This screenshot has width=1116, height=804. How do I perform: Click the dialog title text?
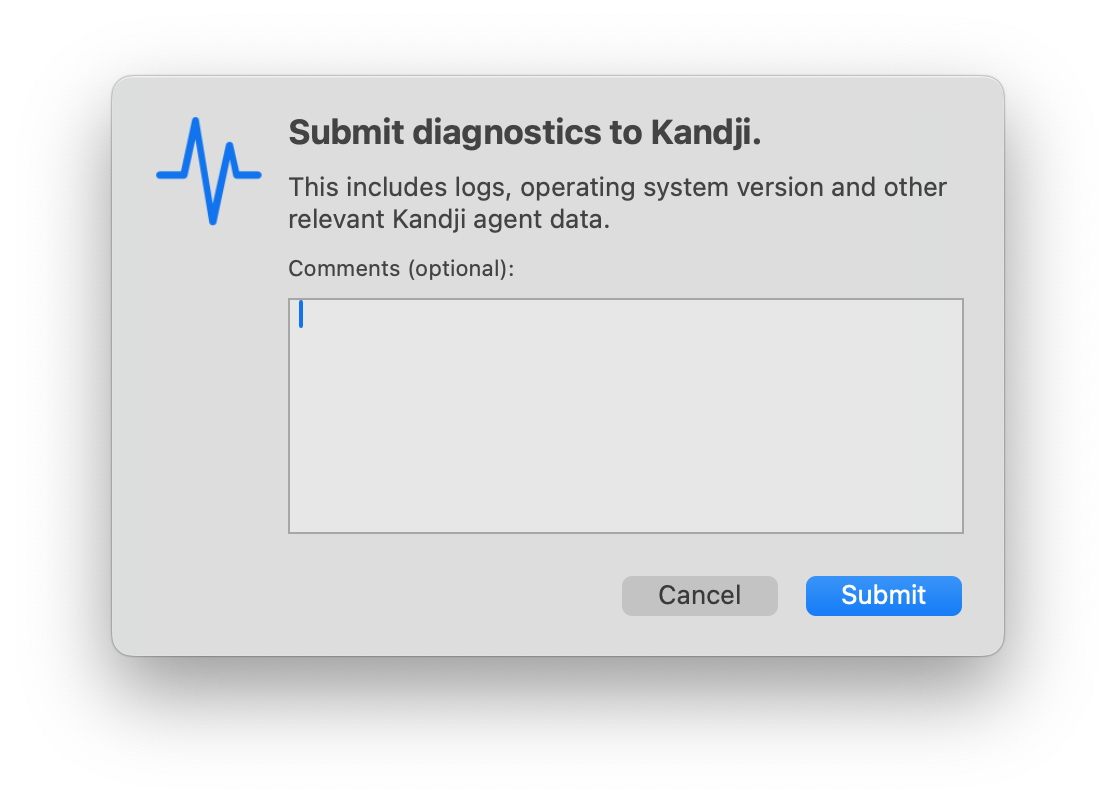(524, 132)
